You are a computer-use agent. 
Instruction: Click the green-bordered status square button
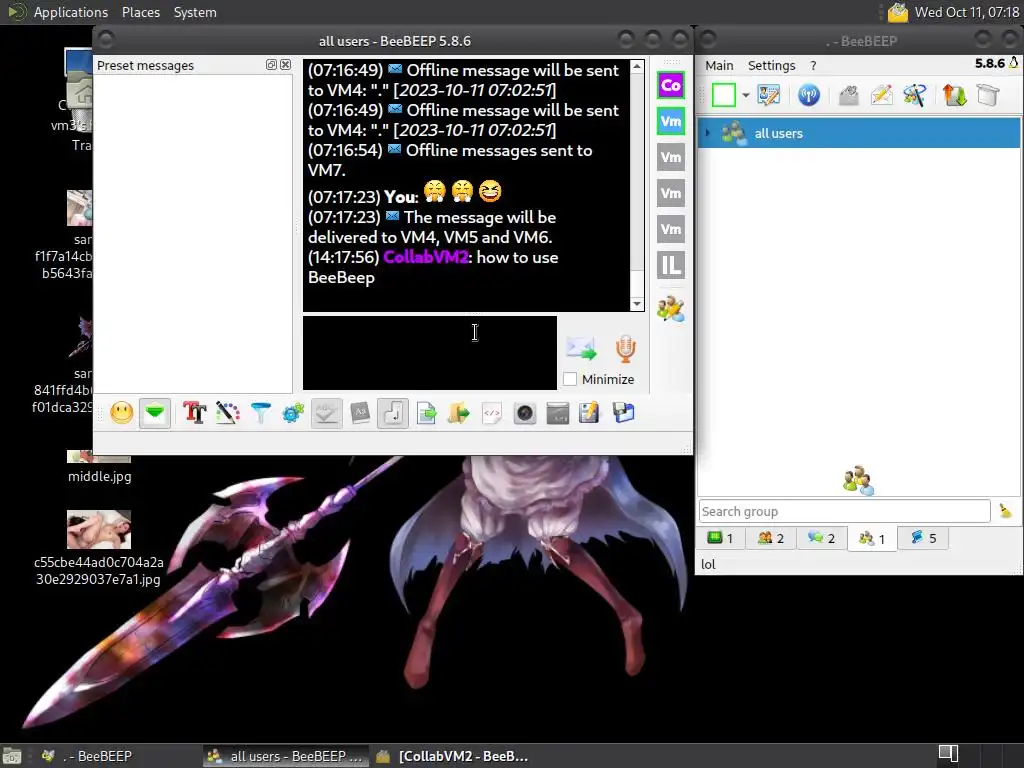coord(724,95)
